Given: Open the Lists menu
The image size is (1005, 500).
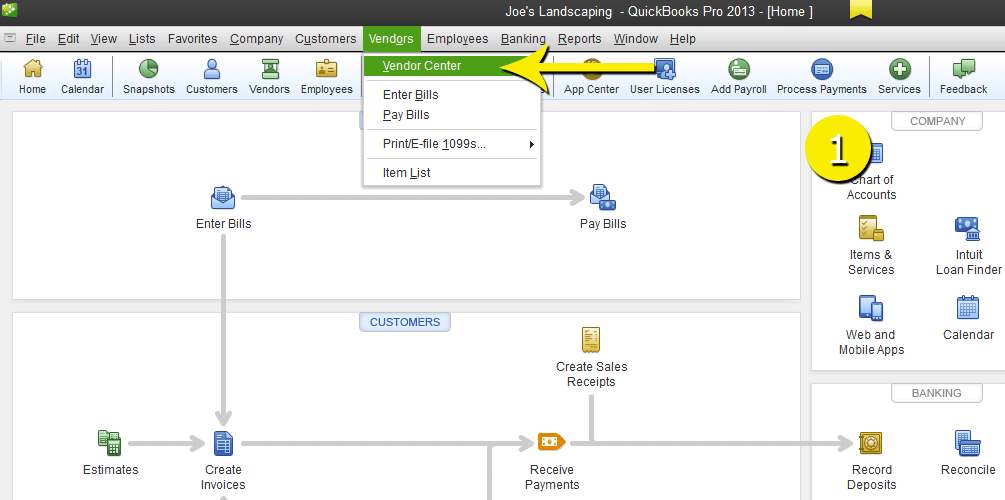Looking at the screenshot, I should [x=142, y=39].
